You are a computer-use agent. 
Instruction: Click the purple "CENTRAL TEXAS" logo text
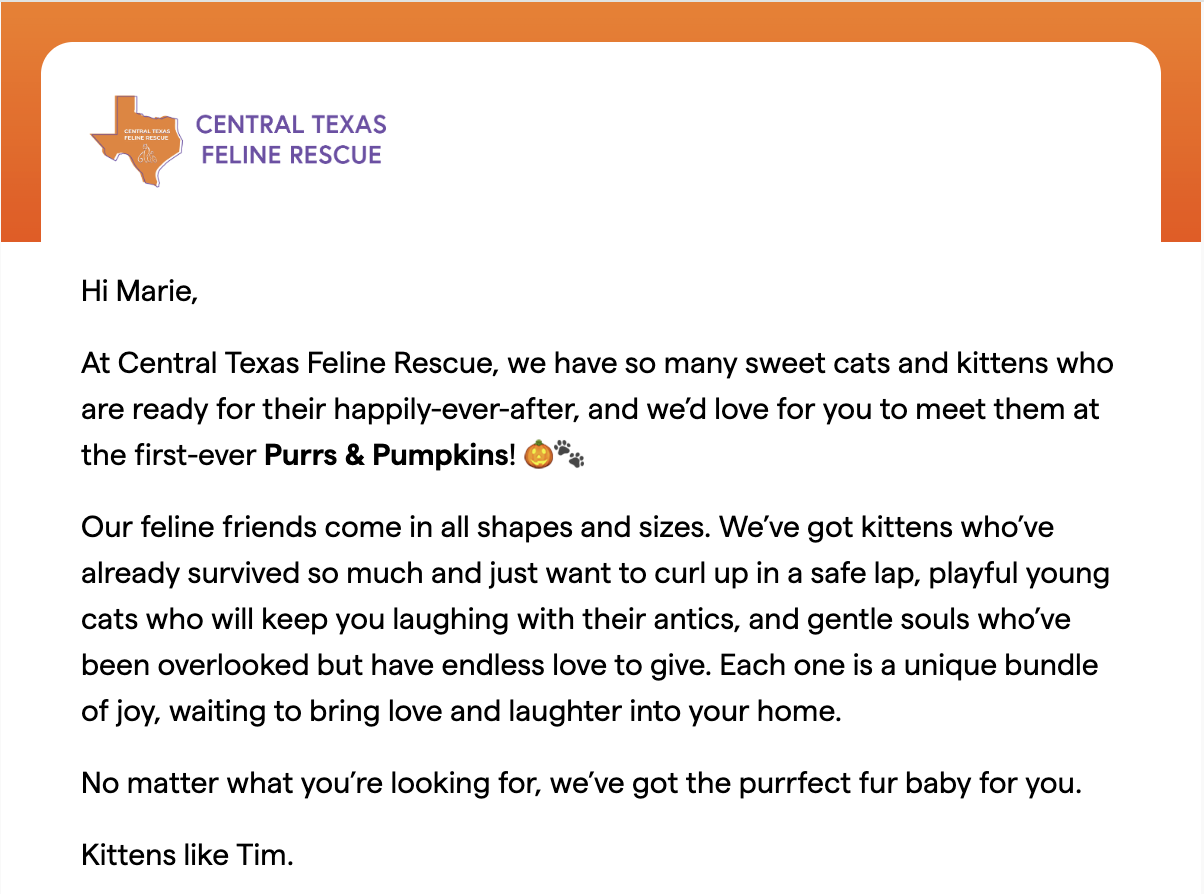[x=291, y=125]
